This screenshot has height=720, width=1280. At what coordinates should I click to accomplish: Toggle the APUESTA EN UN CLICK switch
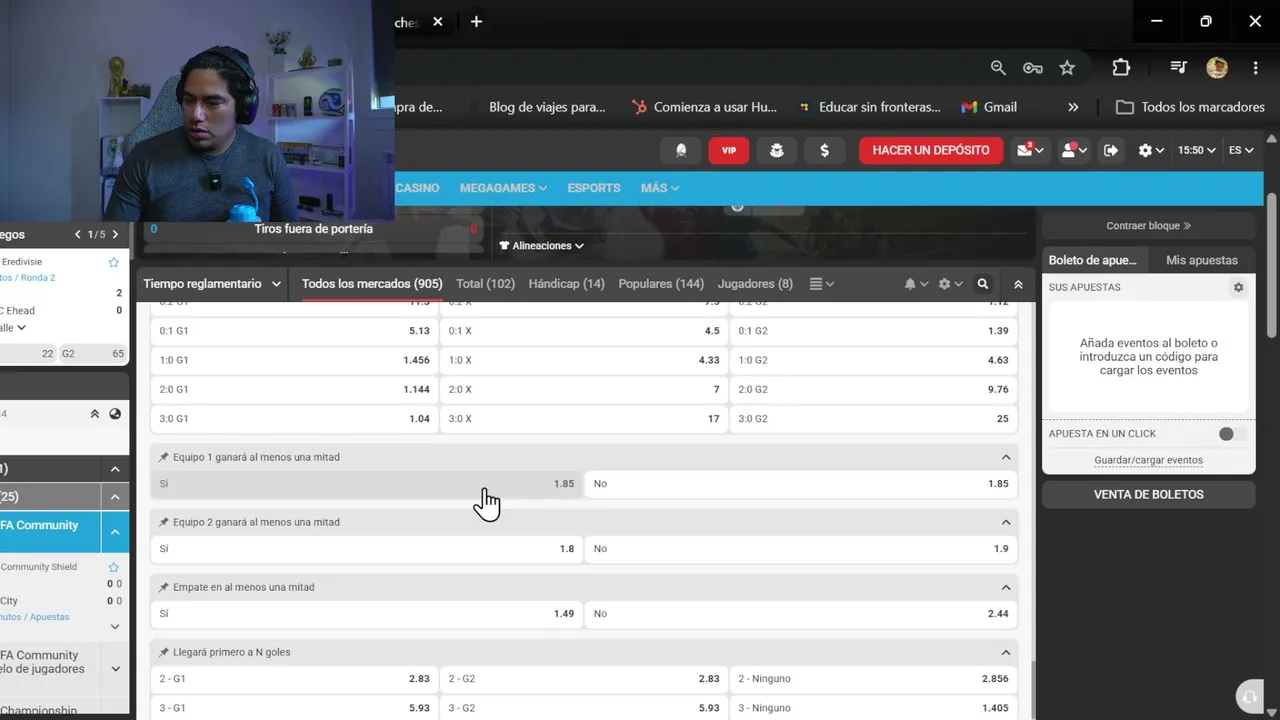point(1232,434)
